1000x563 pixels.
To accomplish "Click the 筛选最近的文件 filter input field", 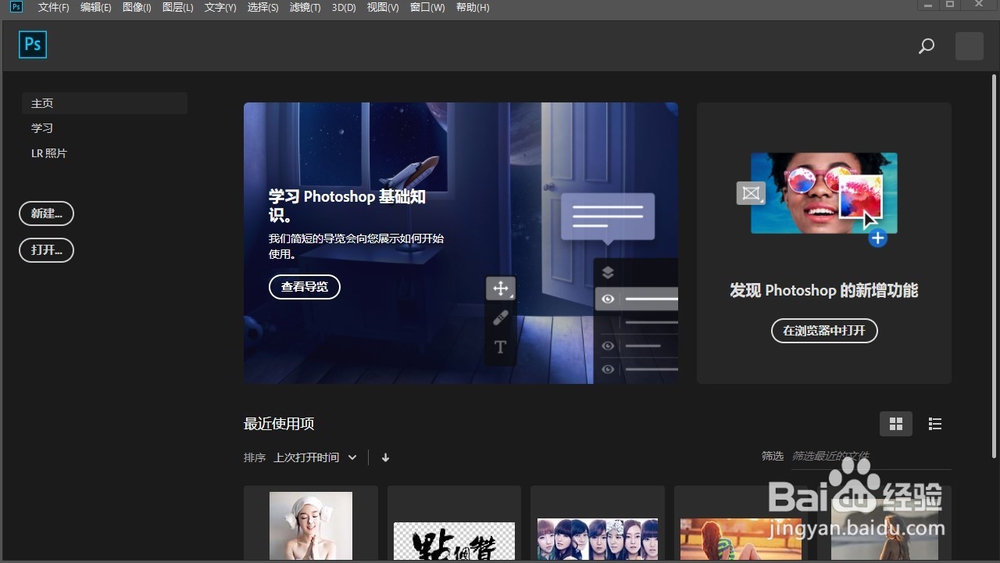I will 871,457.
